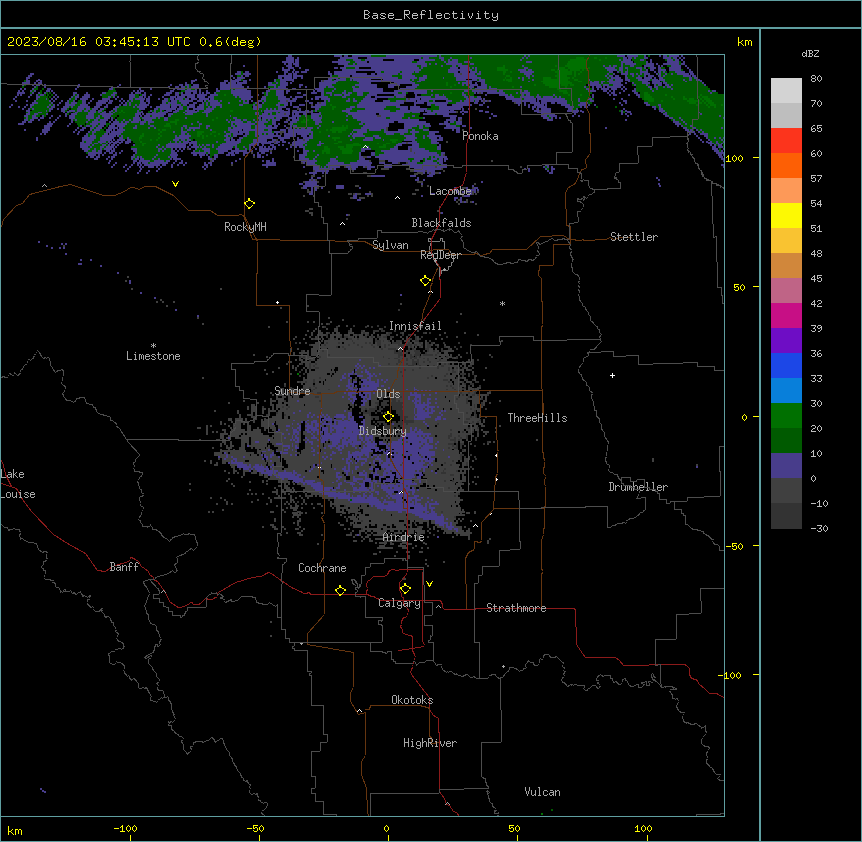This screenshot has width=862, height=842.
Task: Select the Olds label
Action: (x=388, y=394)
